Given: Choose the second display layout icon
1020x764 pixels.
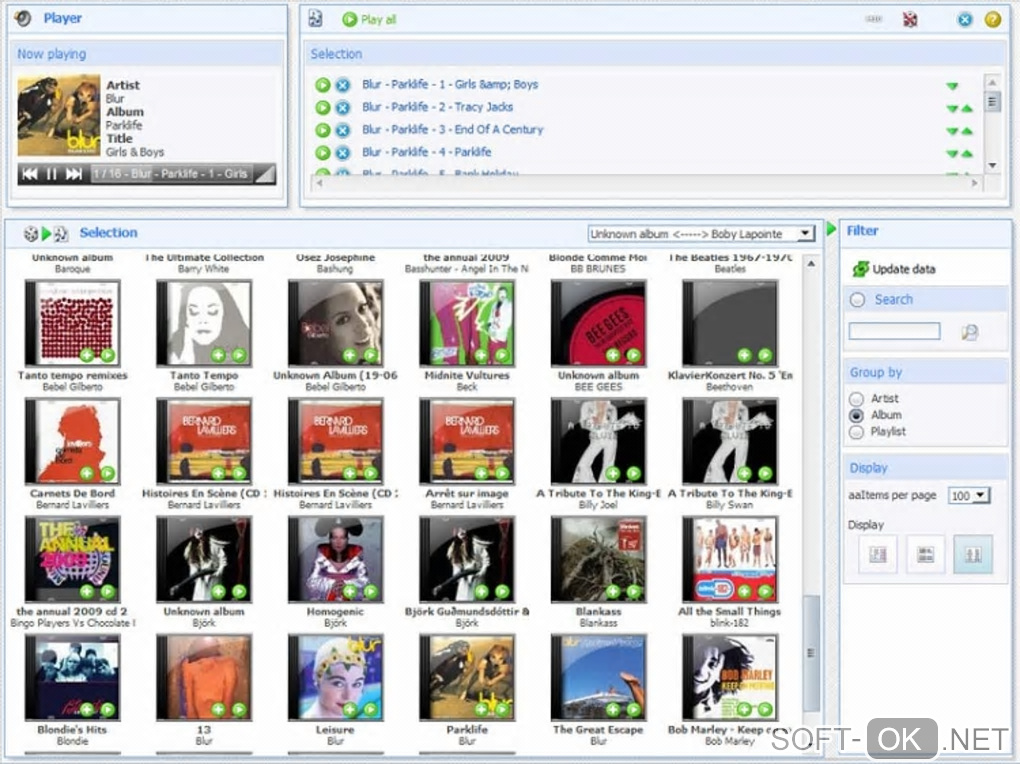Looking at the screenshot, I should click(x=925, y=554).
